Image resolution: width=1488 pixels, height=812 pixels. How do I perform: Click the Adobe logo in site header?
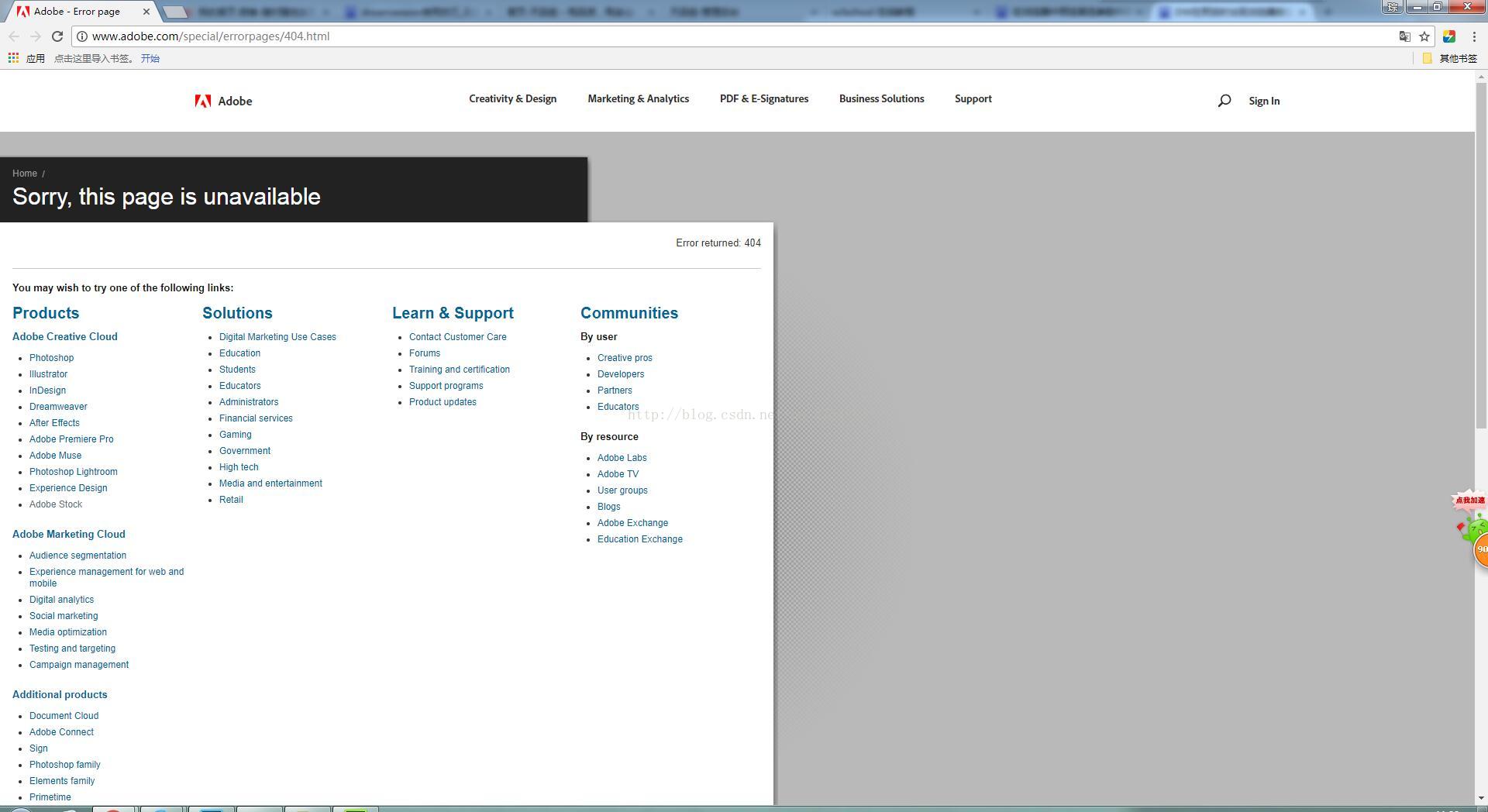click(x=223, y=101)
